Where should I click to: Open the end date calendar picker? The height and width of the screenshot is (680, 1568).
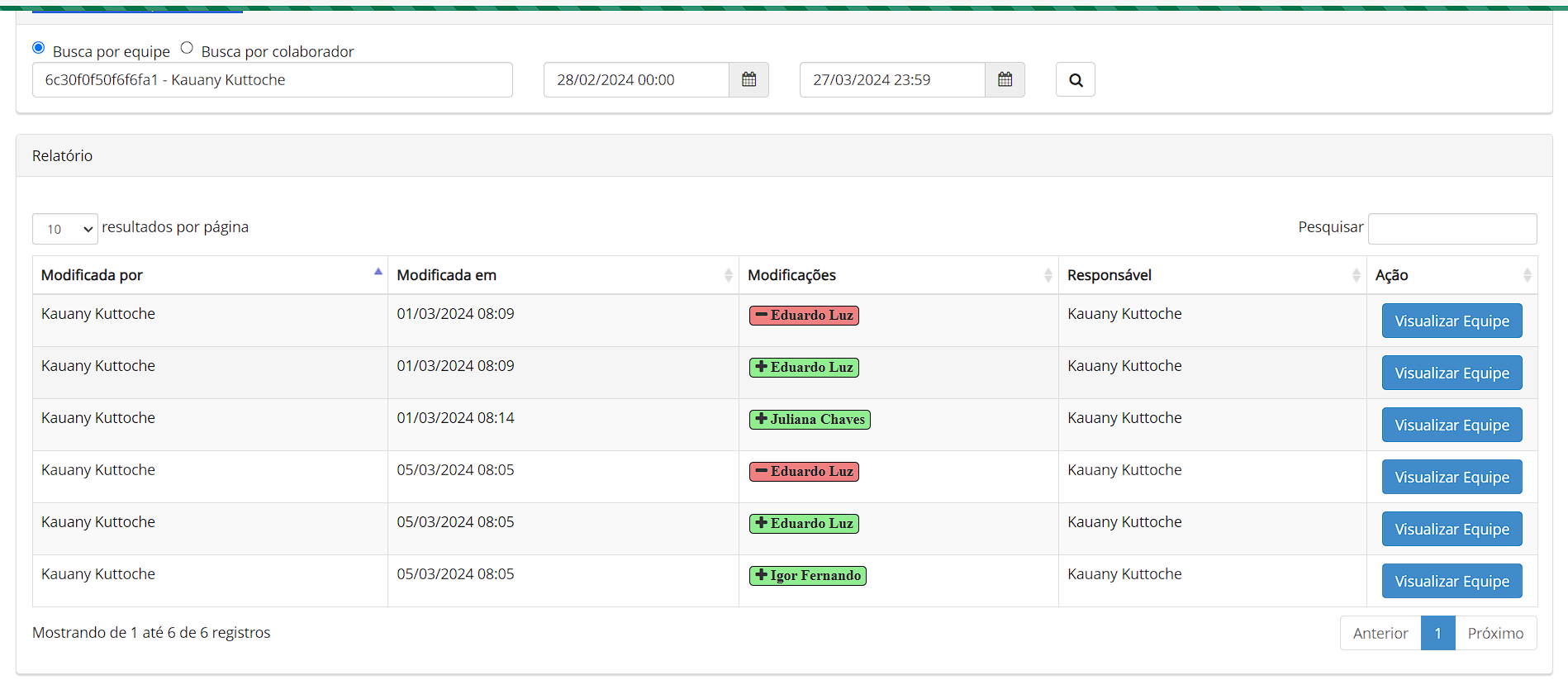1005,80
